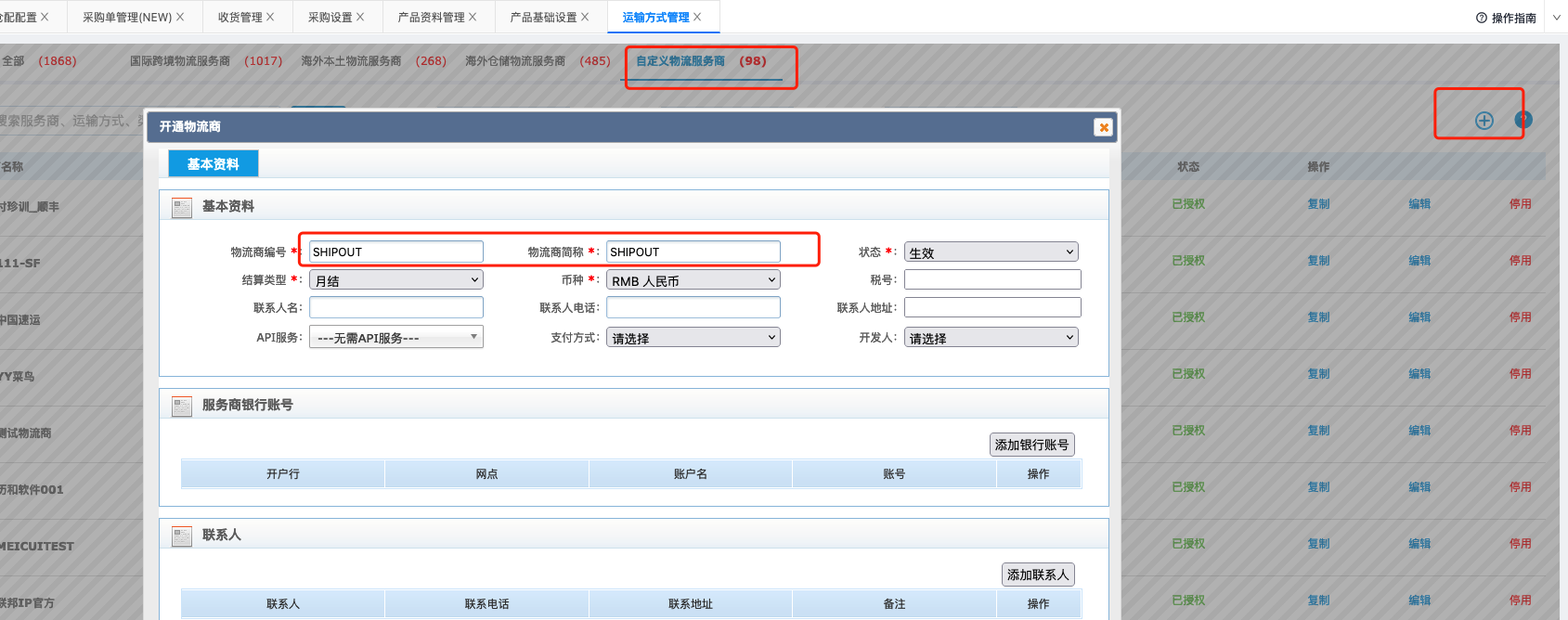This screenshot has height=620, width=1568.
Task: Open the 状态 dropdown showing 生效
Action: click(x=991, y=252)
